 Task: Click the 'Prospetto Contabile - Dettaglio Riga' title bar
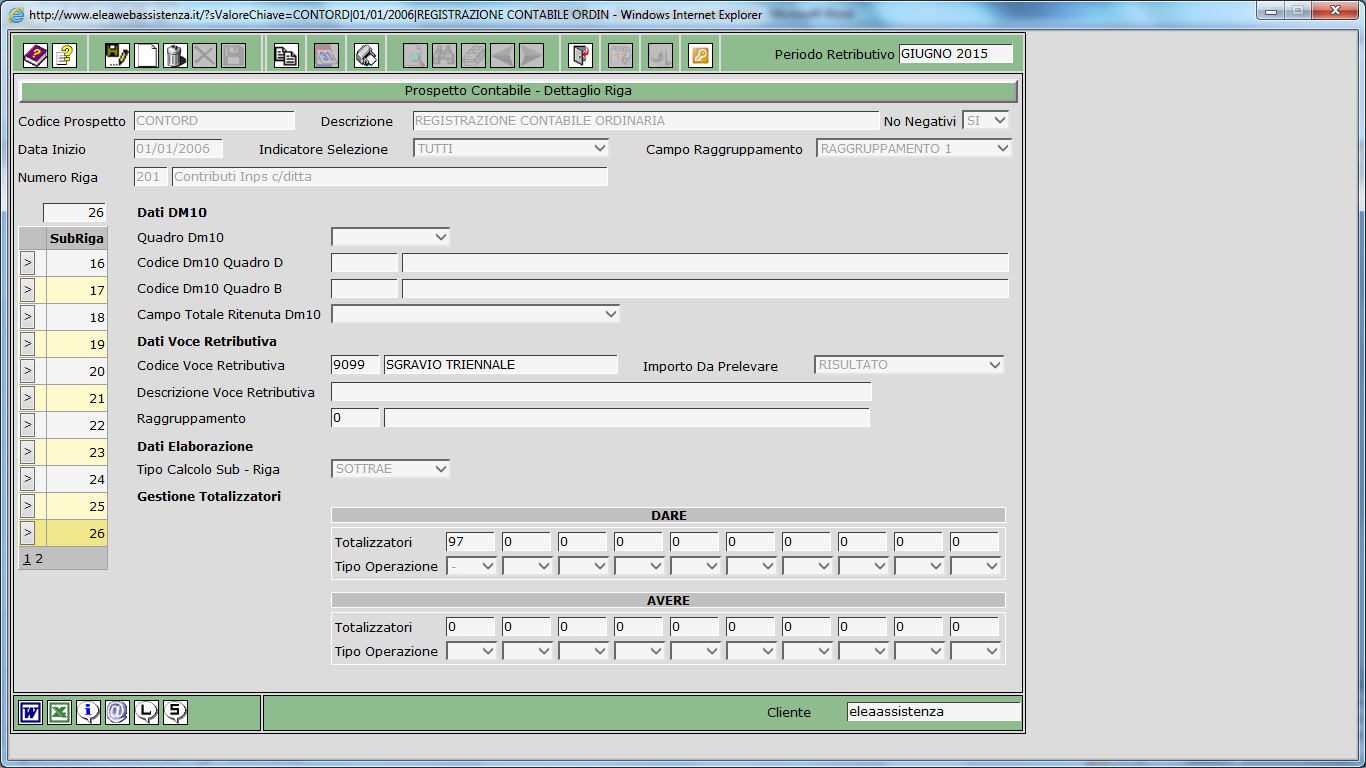[518, 91]
